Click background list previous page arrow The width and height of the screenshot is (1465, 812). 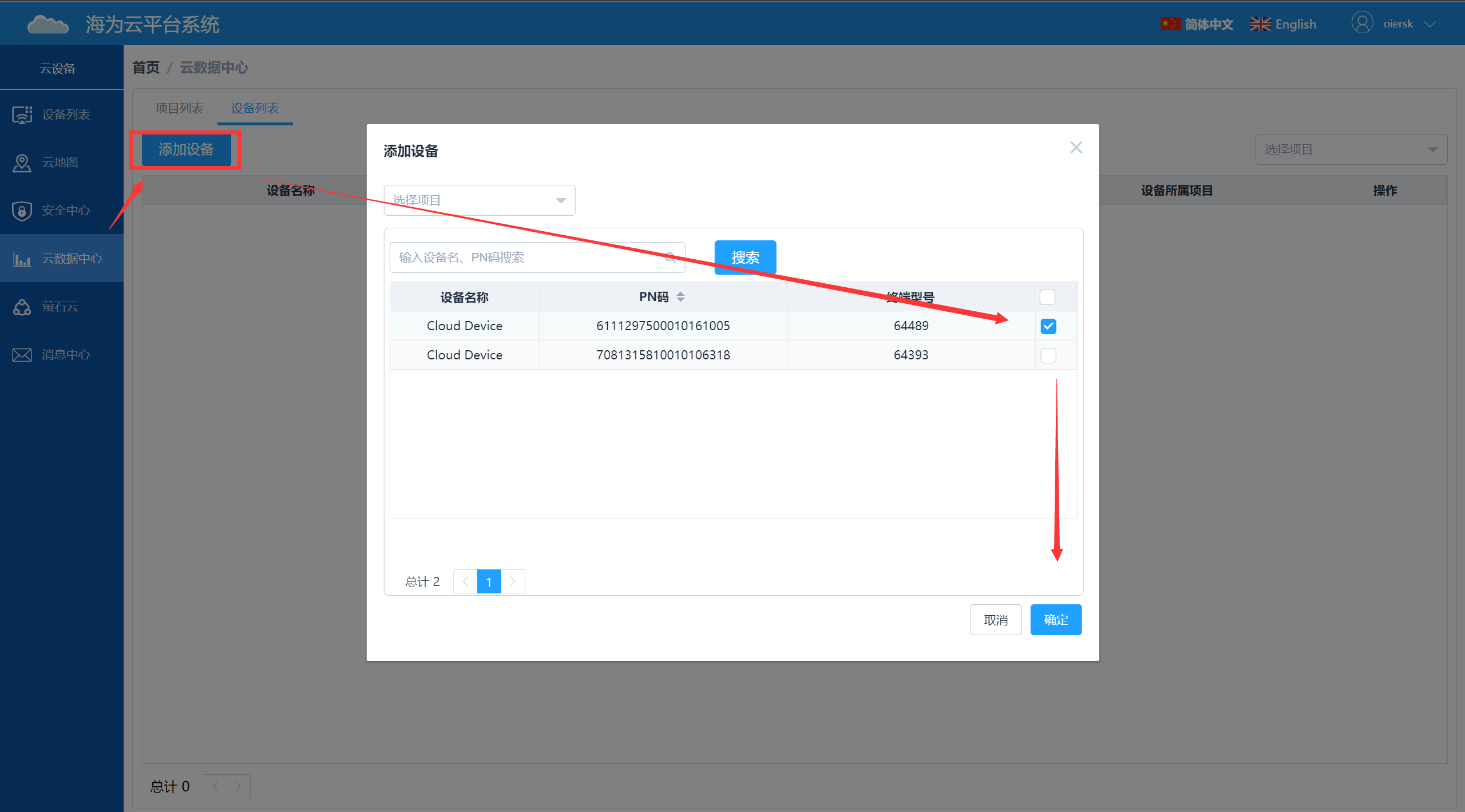coord(215,786)
